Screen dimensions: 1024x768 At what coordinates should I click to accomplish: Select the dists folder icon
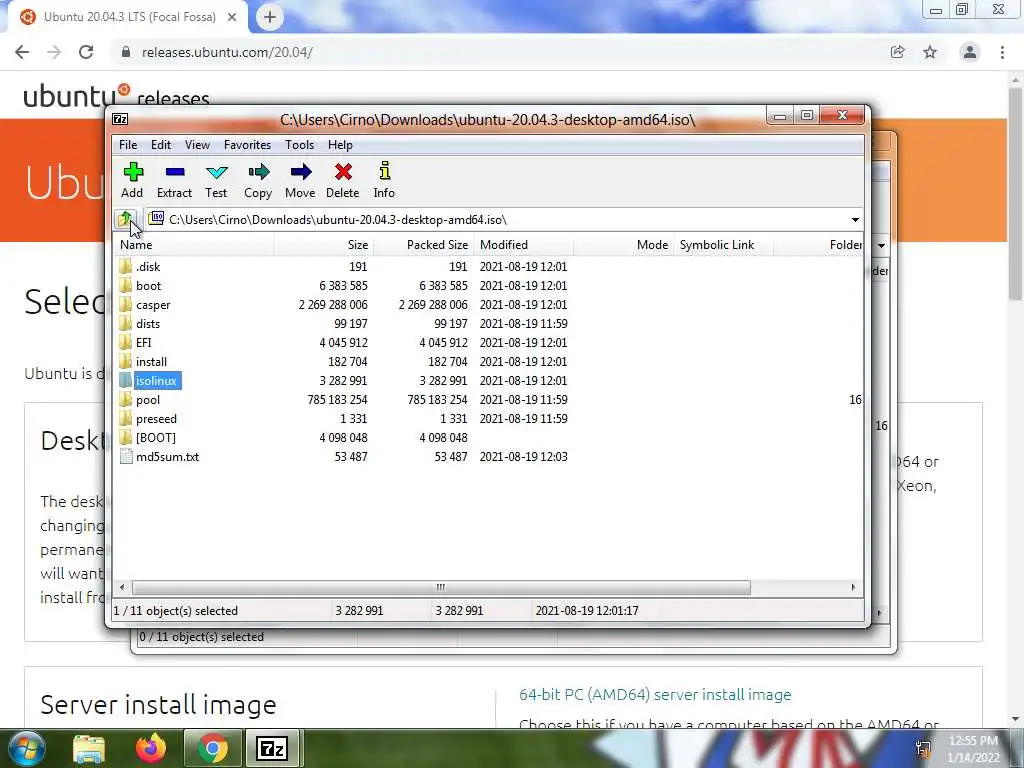(126, 323)
